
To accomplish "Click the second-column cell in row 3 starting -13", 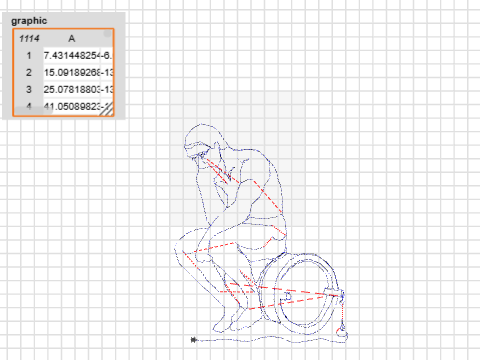I will pyautogui.click(x=107, y=89).
